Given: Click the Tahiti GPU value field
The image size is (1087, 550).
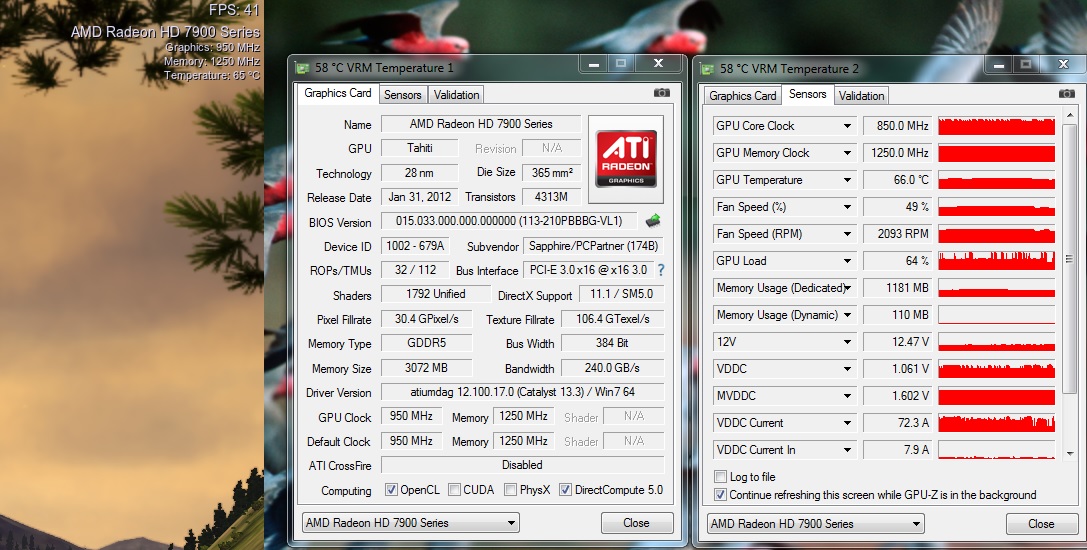Looking at the screenshot, I should pyautogui.click(x=419, y=148).
